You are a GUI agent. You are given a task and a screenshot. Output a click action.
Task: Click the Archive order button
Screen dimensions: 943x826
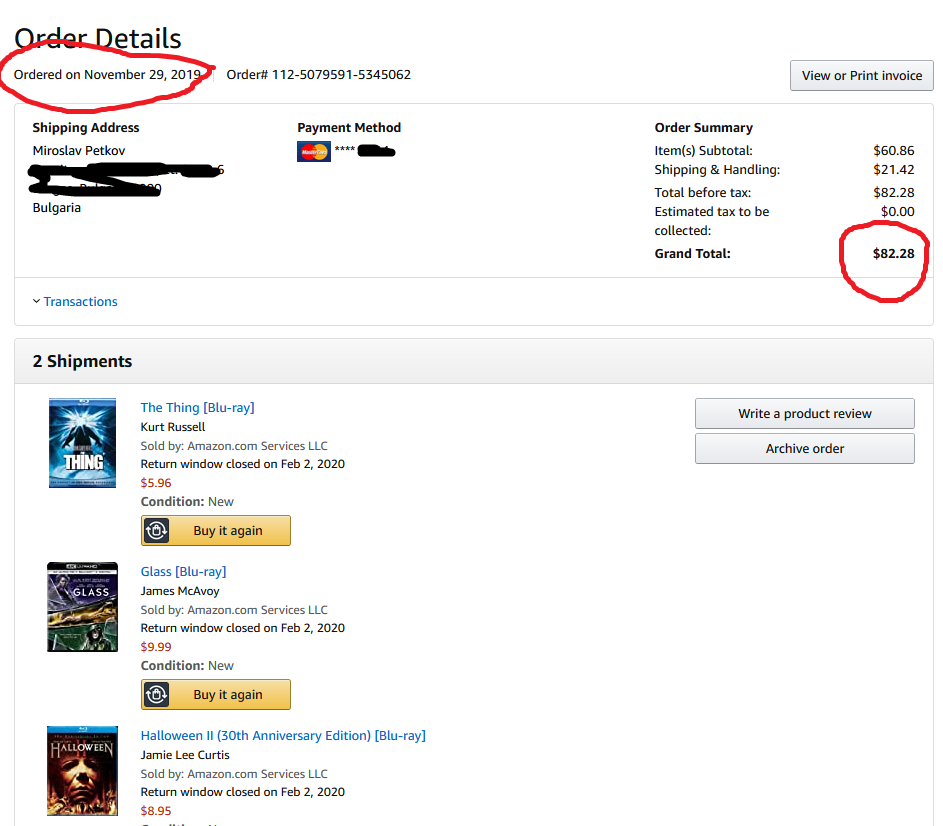click(x=804, y=449)
